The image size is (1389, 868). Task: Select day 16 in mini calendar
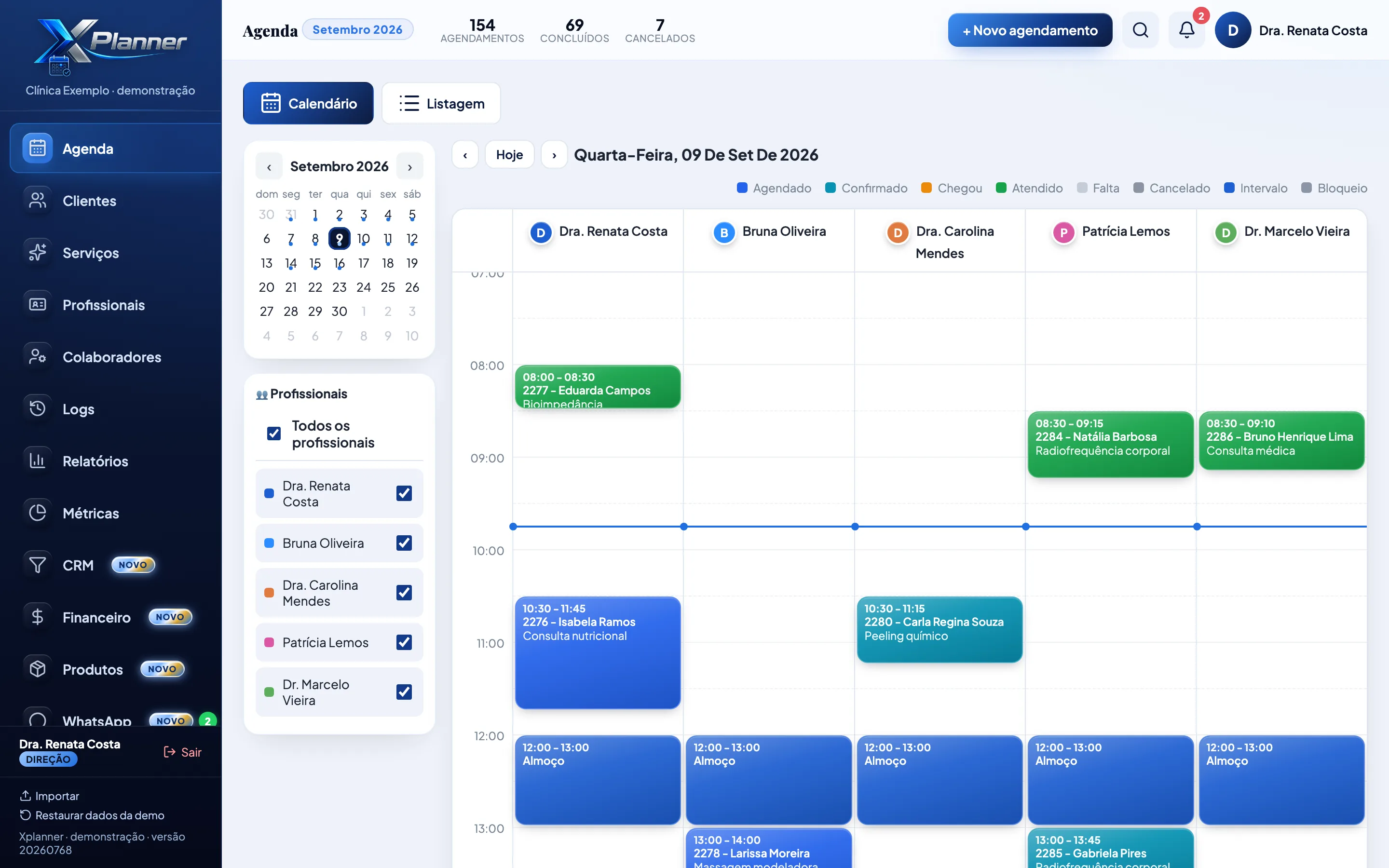pos(339,263)
